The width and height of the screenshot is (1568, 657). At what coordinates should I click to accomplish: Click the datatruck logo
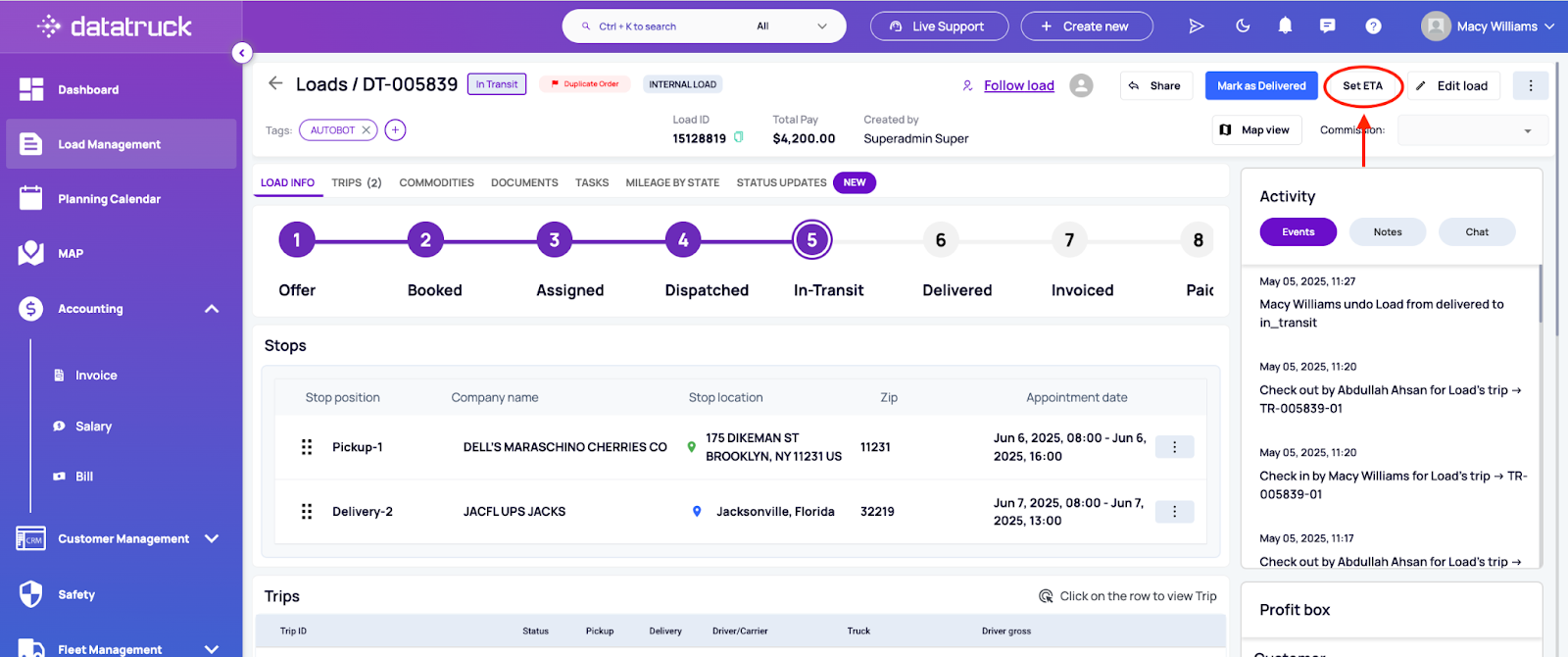[115, 26]
